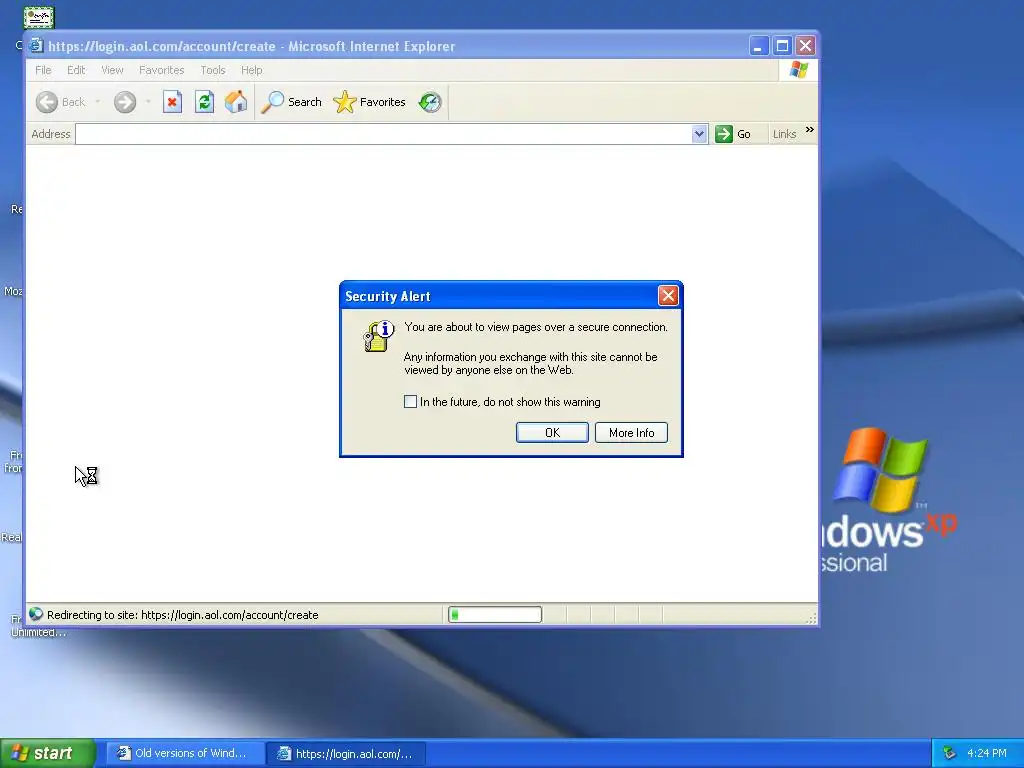Screen dimensions: 1024x768
Task: Open the Start menu
Action: [x=47, y=753]
